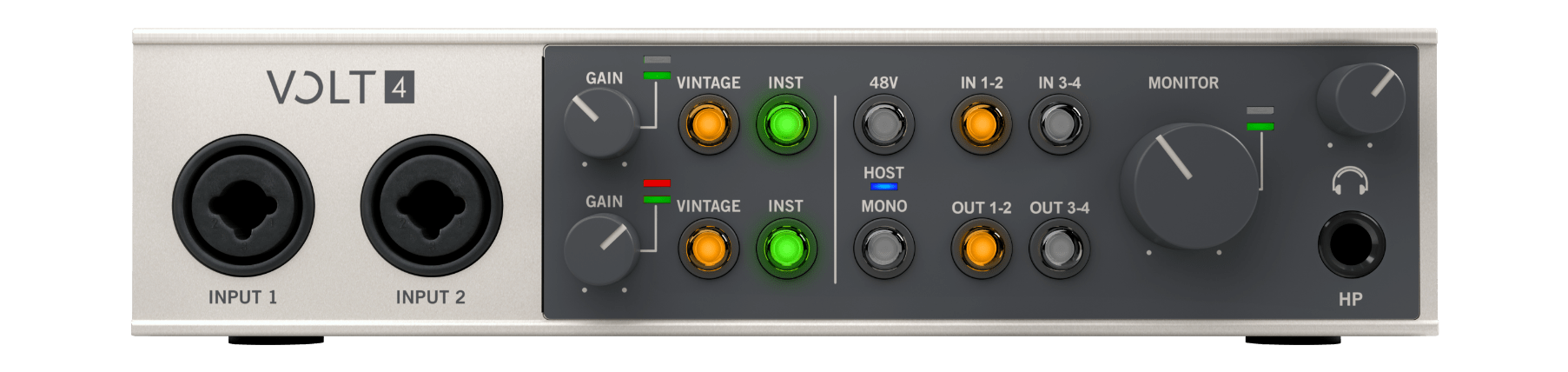The image size is (1568, 372).
Task: Toggle the MONO button
Action: [883, 249]
